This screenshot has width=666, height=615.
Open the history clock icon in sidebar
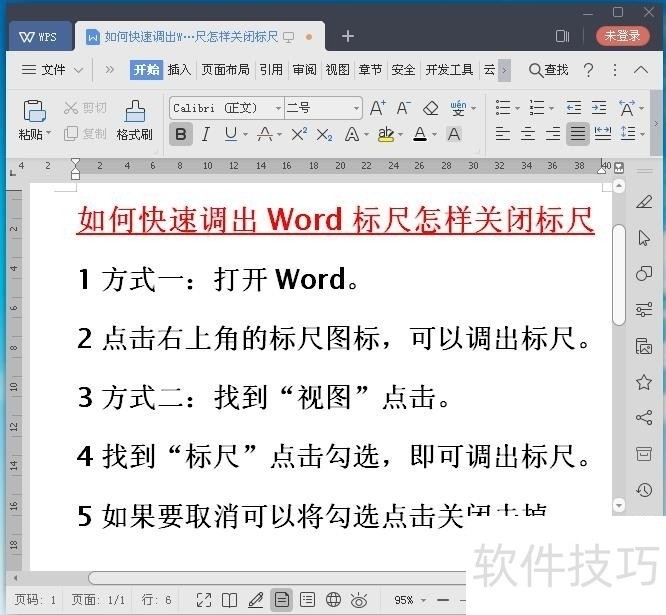point(644,490)
